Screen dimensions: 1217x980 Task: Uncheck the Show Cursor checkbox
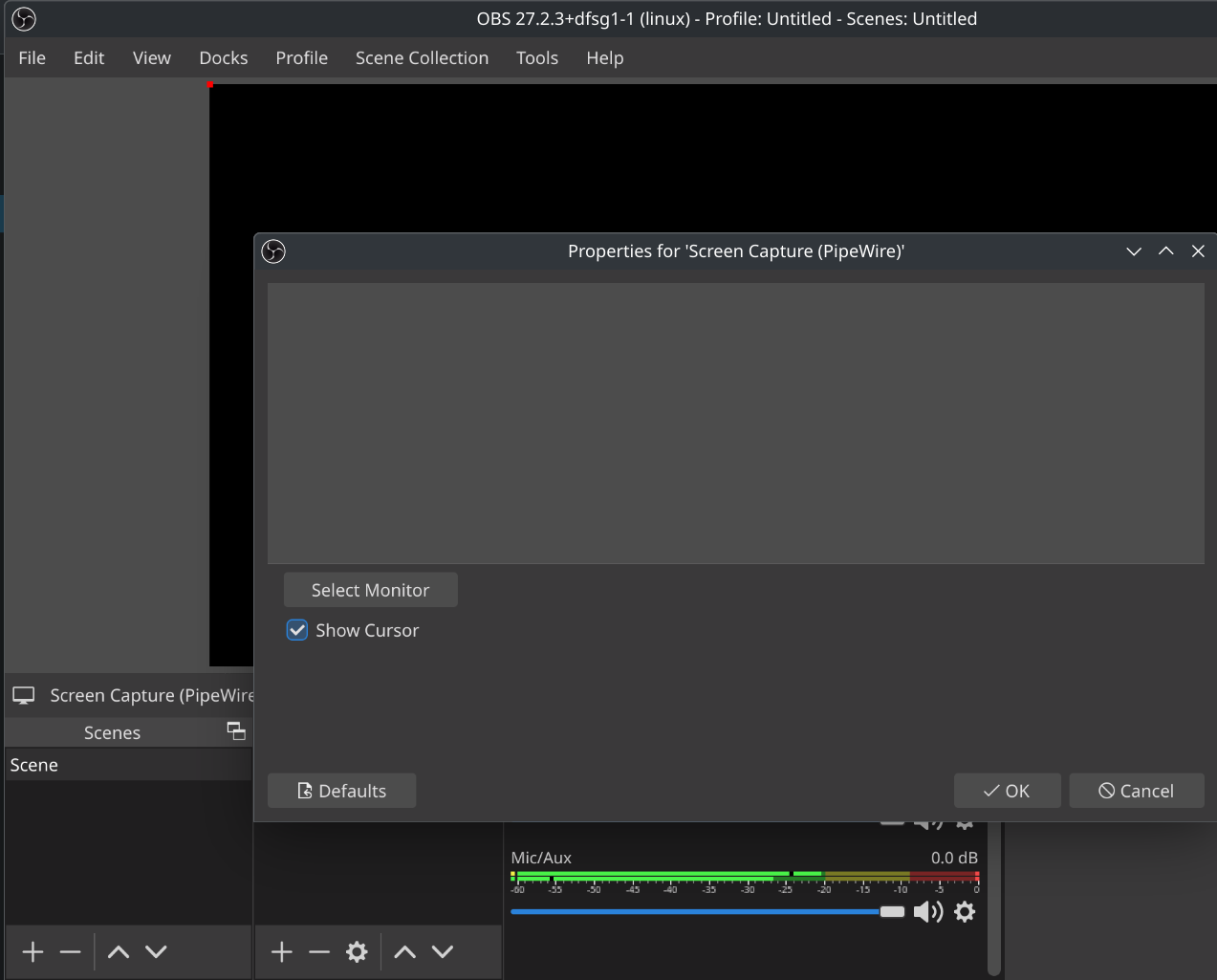tap(297, 630)
